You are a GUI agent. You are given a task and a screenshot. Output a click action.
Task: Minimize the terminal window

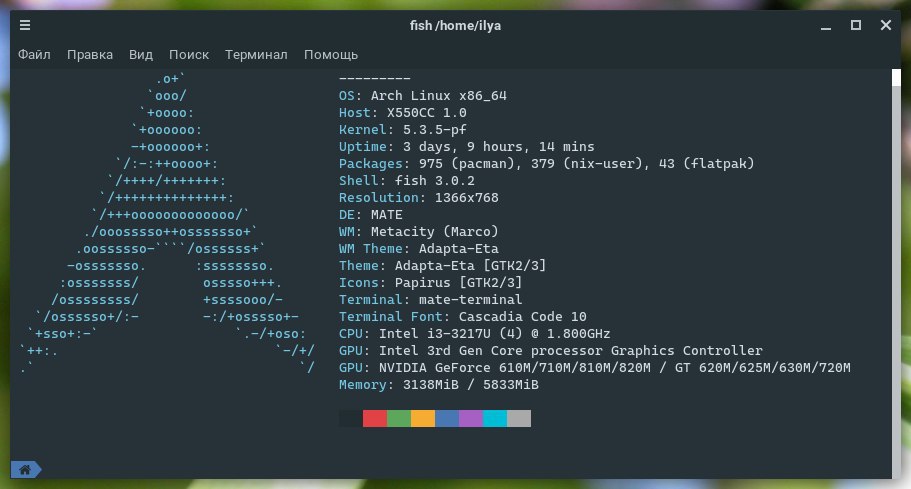coord(826,26)
